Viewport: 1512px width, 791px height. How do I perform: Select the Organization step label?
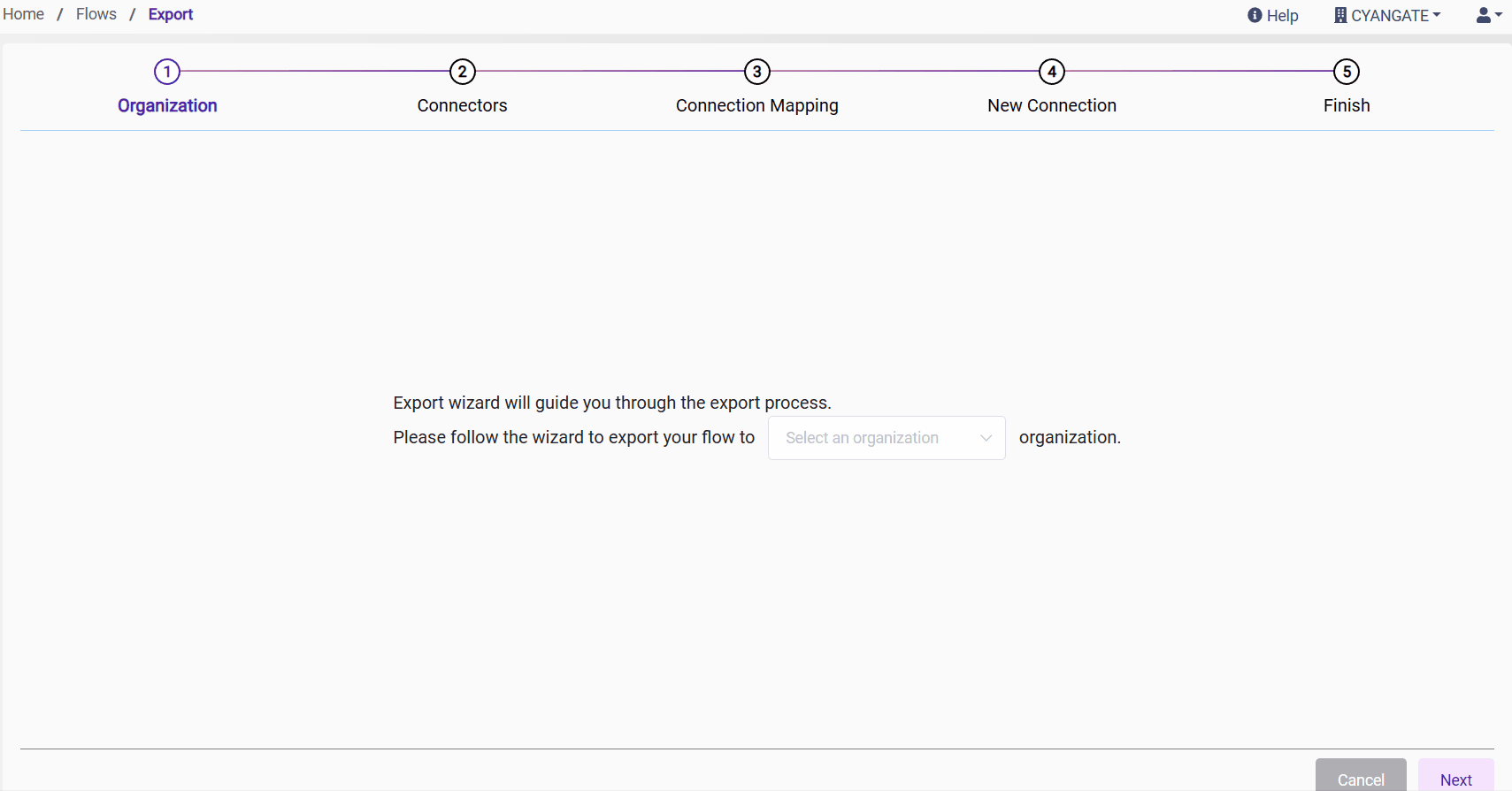tap(167, 105)
